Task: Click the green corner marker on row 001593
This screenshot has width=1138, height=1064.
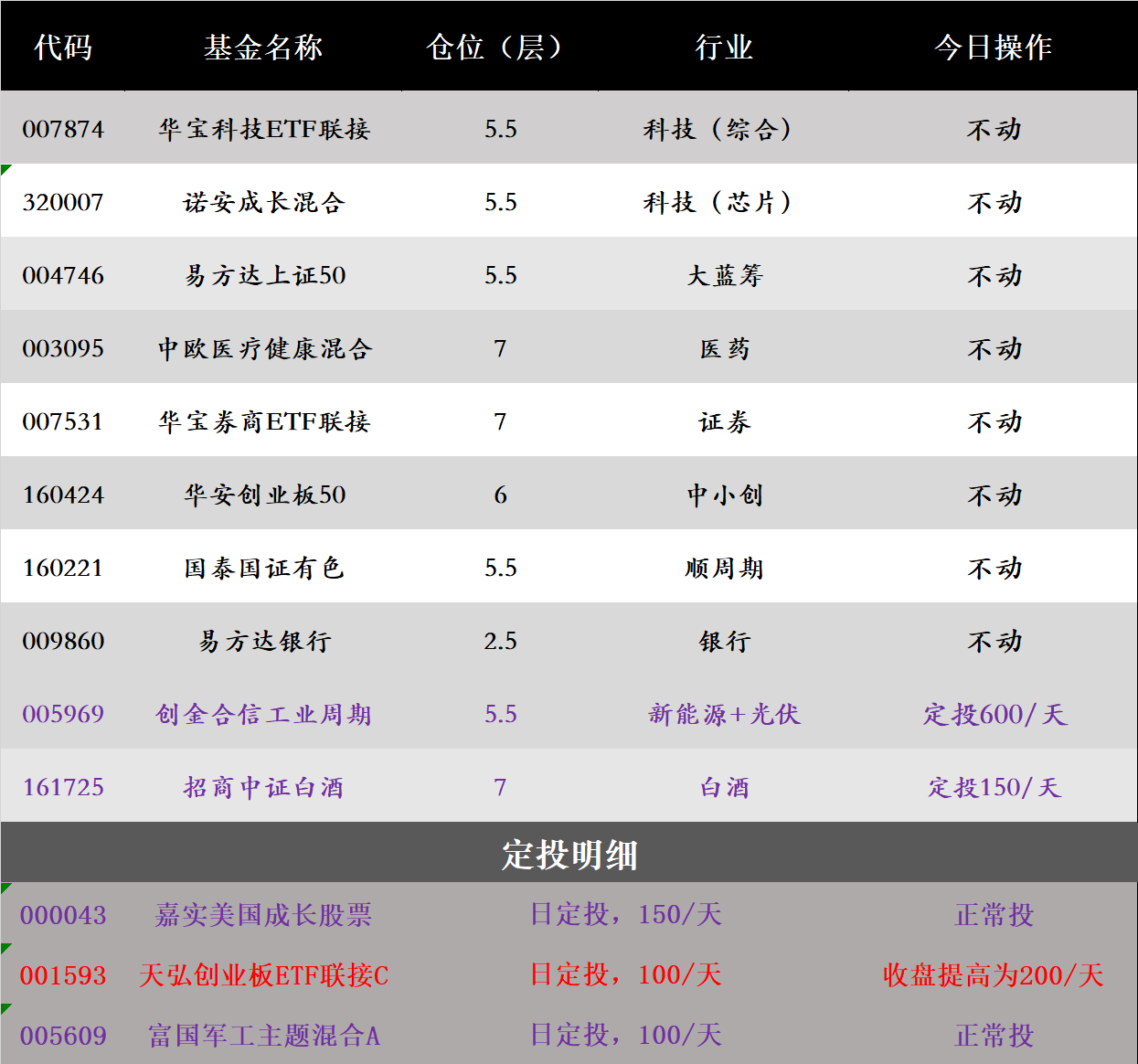Action: (5, 946)
